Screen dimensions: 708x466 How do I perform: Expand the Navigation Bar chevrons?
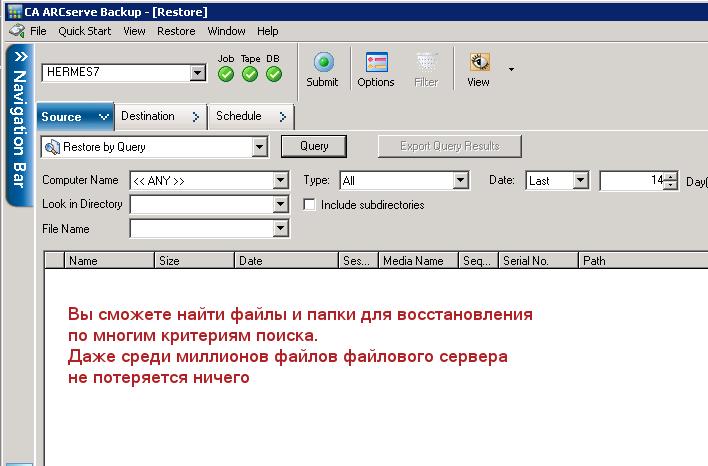pyautogui.click(x=21, y=56)
